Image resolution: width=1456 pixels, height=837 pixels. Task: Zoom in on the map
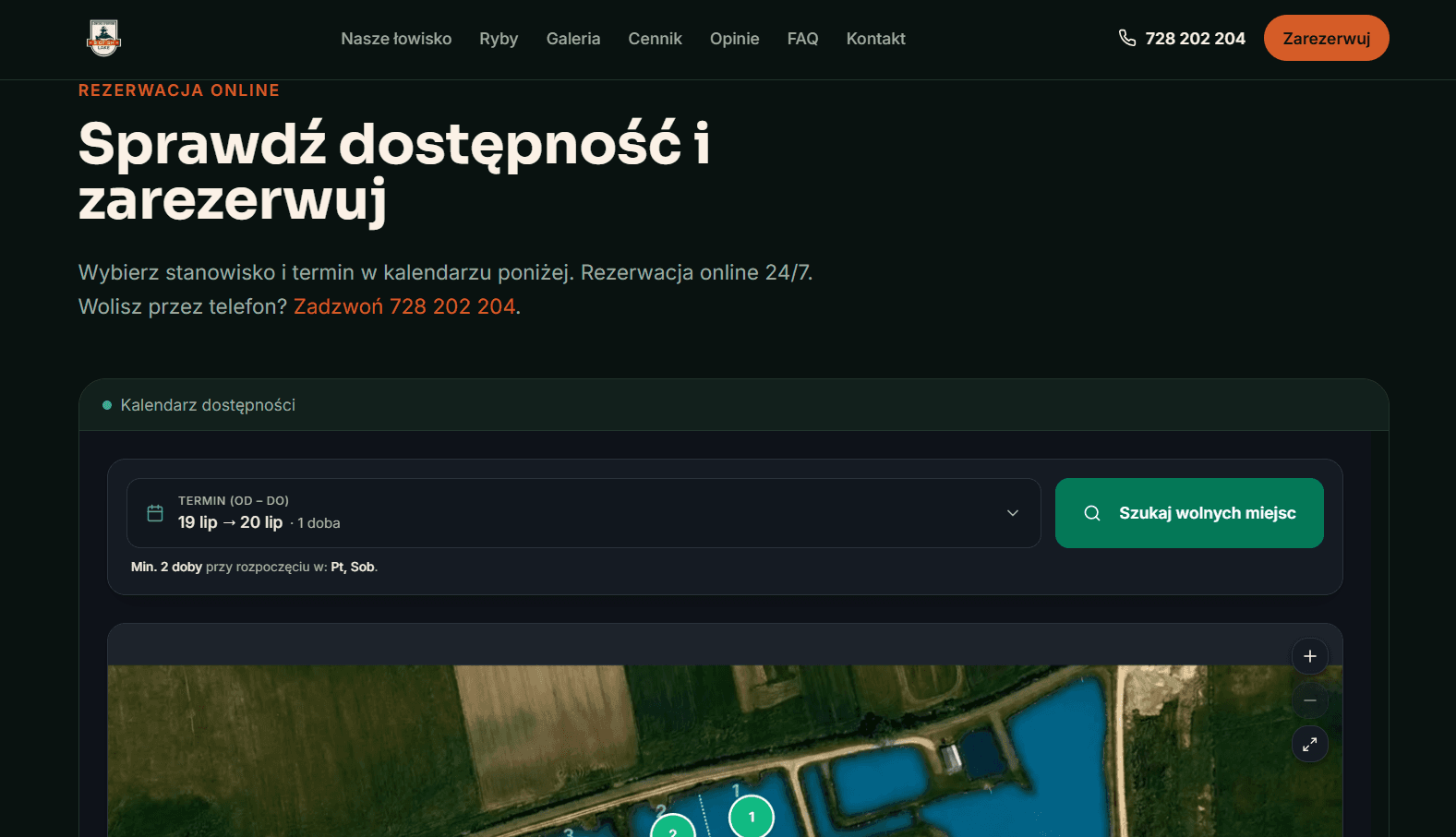(1310, 656)
